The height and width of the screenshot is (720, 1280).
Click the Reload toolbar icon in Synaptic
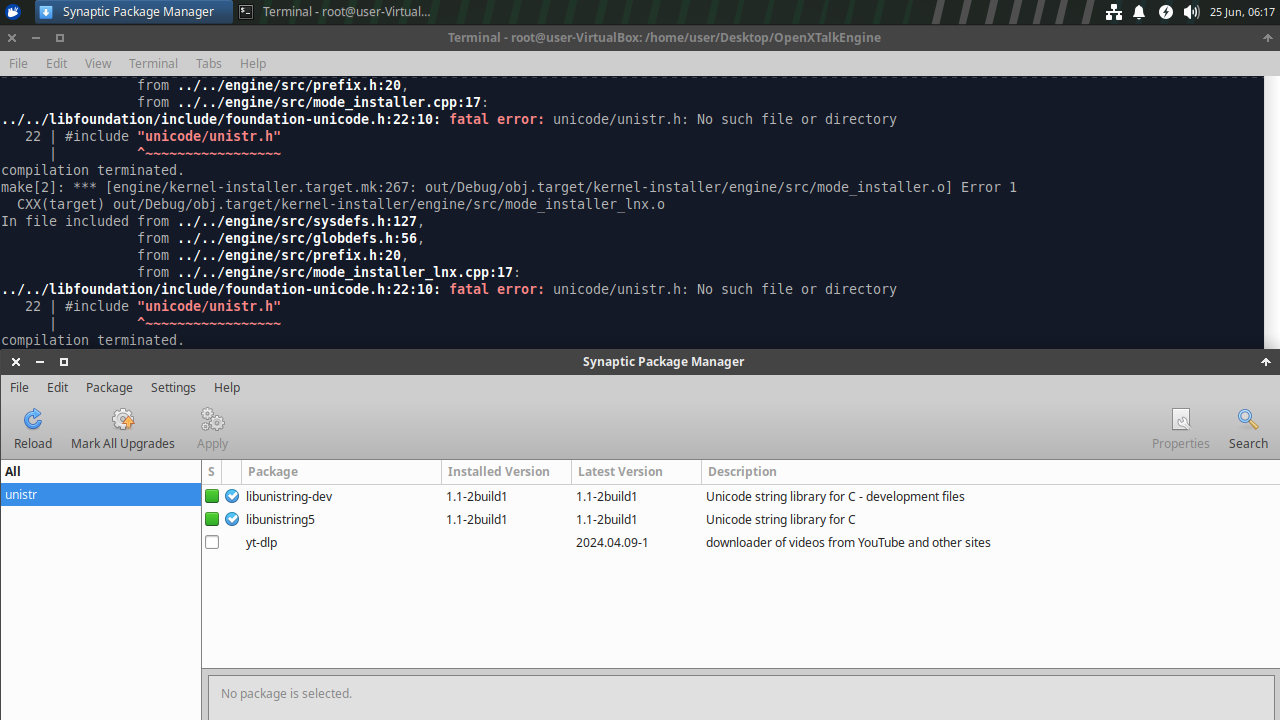(33, 429)
